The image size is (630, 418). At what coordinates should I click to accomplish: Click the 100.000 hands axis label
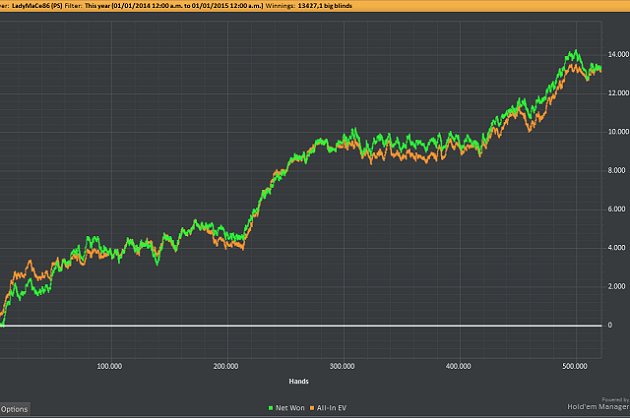point(110,366)
